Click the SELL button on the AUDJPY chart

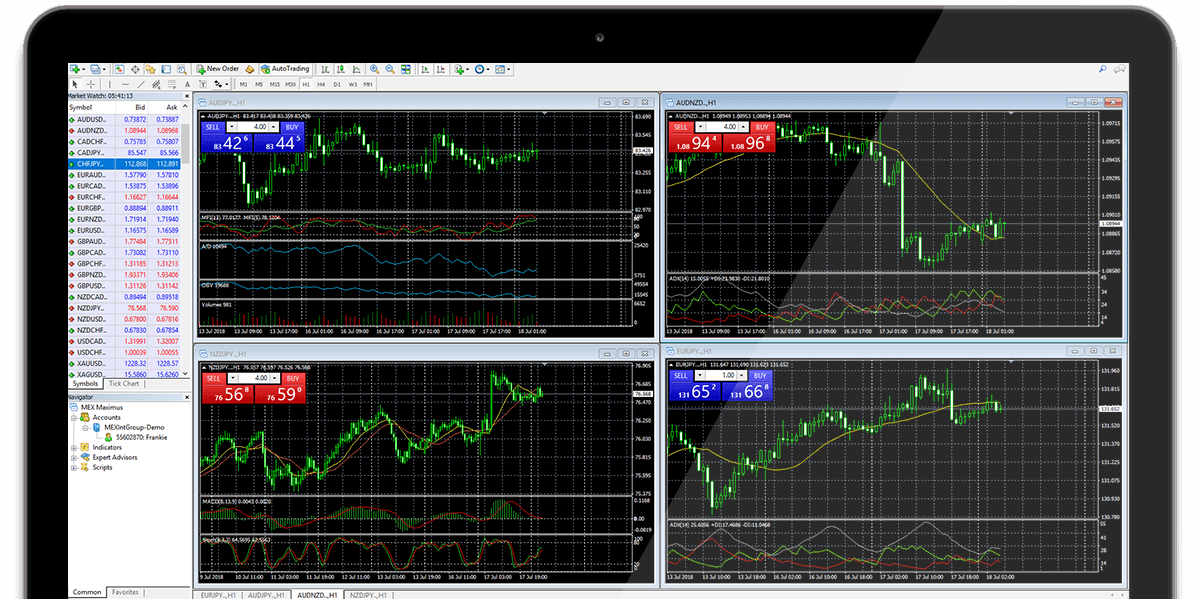click(212, 127)
